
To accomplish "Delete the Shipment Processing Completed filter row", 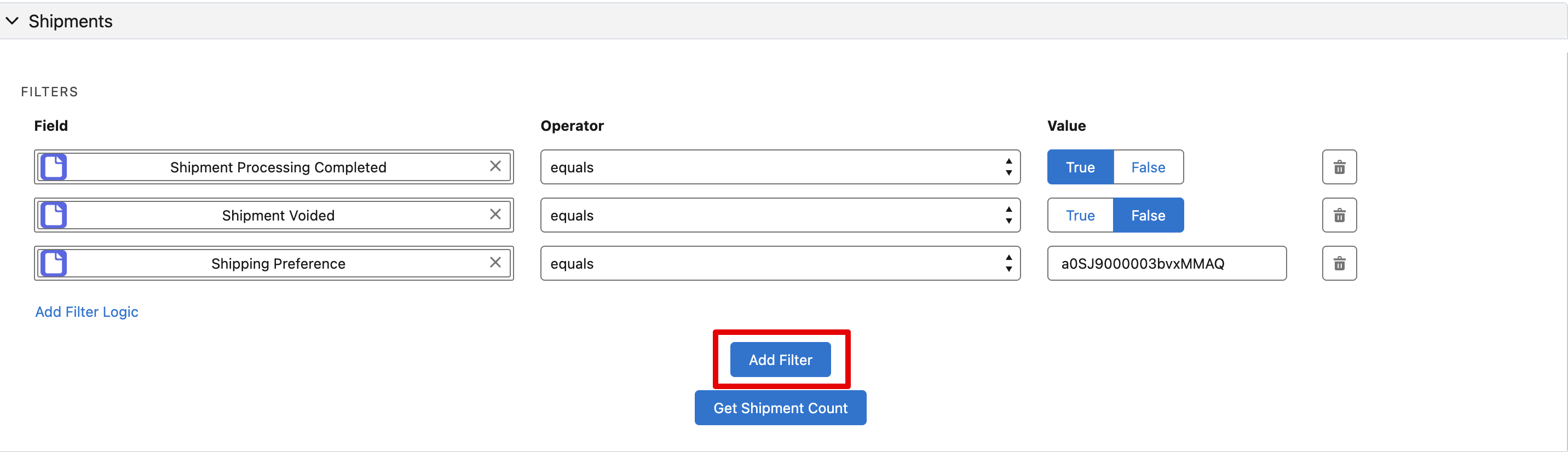I will (1339, 167).
